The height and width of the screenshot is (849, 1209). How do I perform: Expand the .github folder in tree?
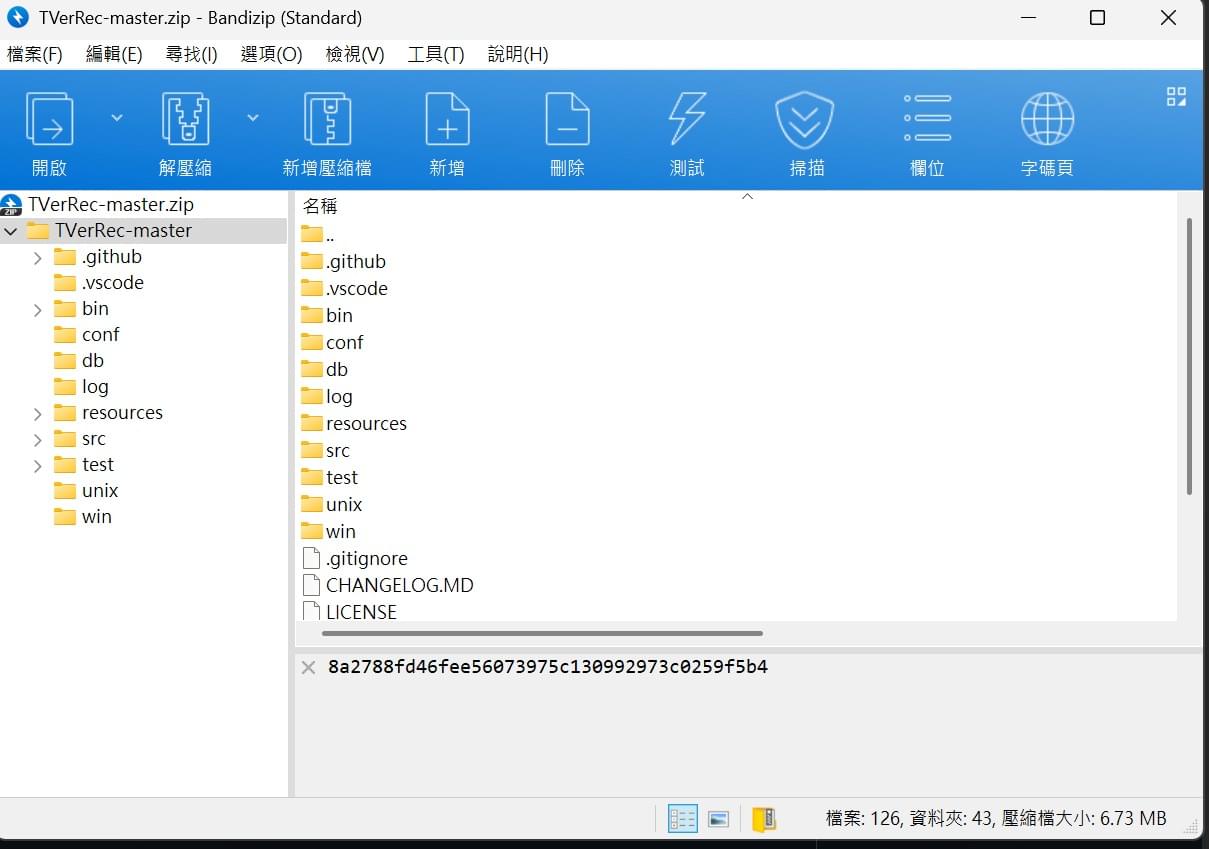tap(38, 258)
